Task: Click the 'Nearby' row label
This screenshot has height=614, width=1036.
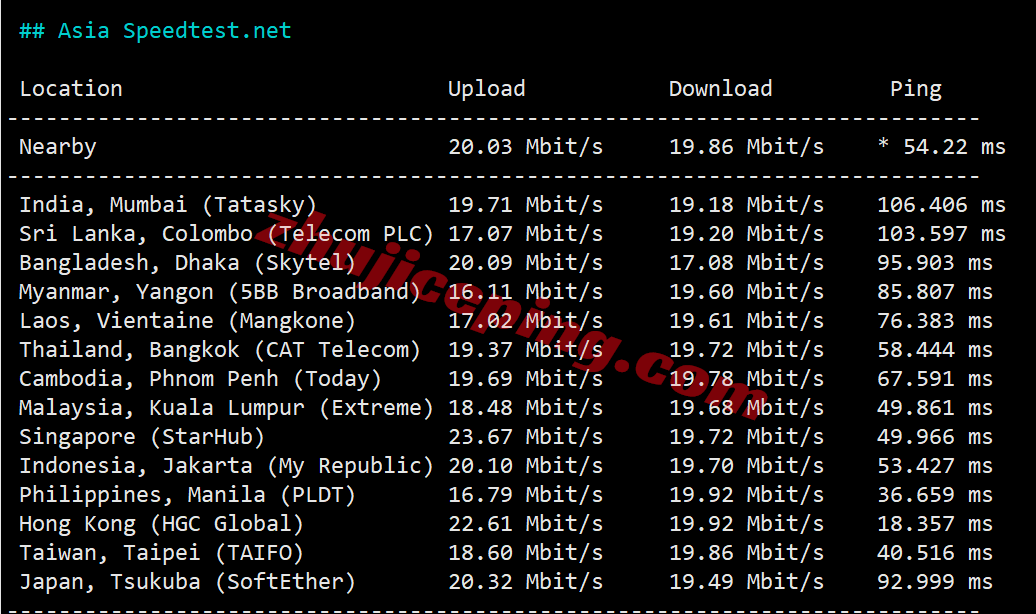Action: tap(57, 147)
